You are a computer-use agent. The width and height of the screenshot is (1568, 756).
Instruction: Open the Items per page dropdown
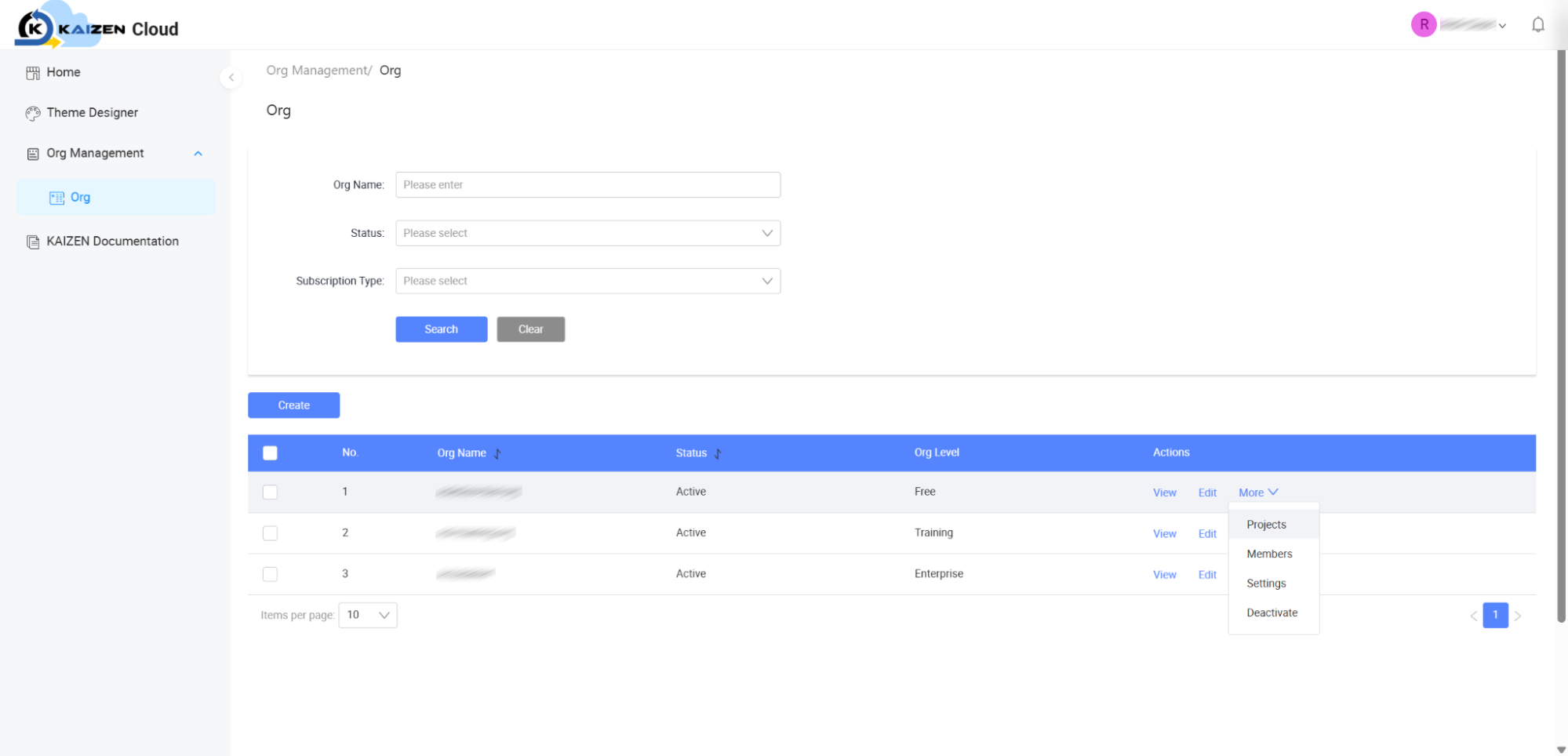(x=368, y=615)
